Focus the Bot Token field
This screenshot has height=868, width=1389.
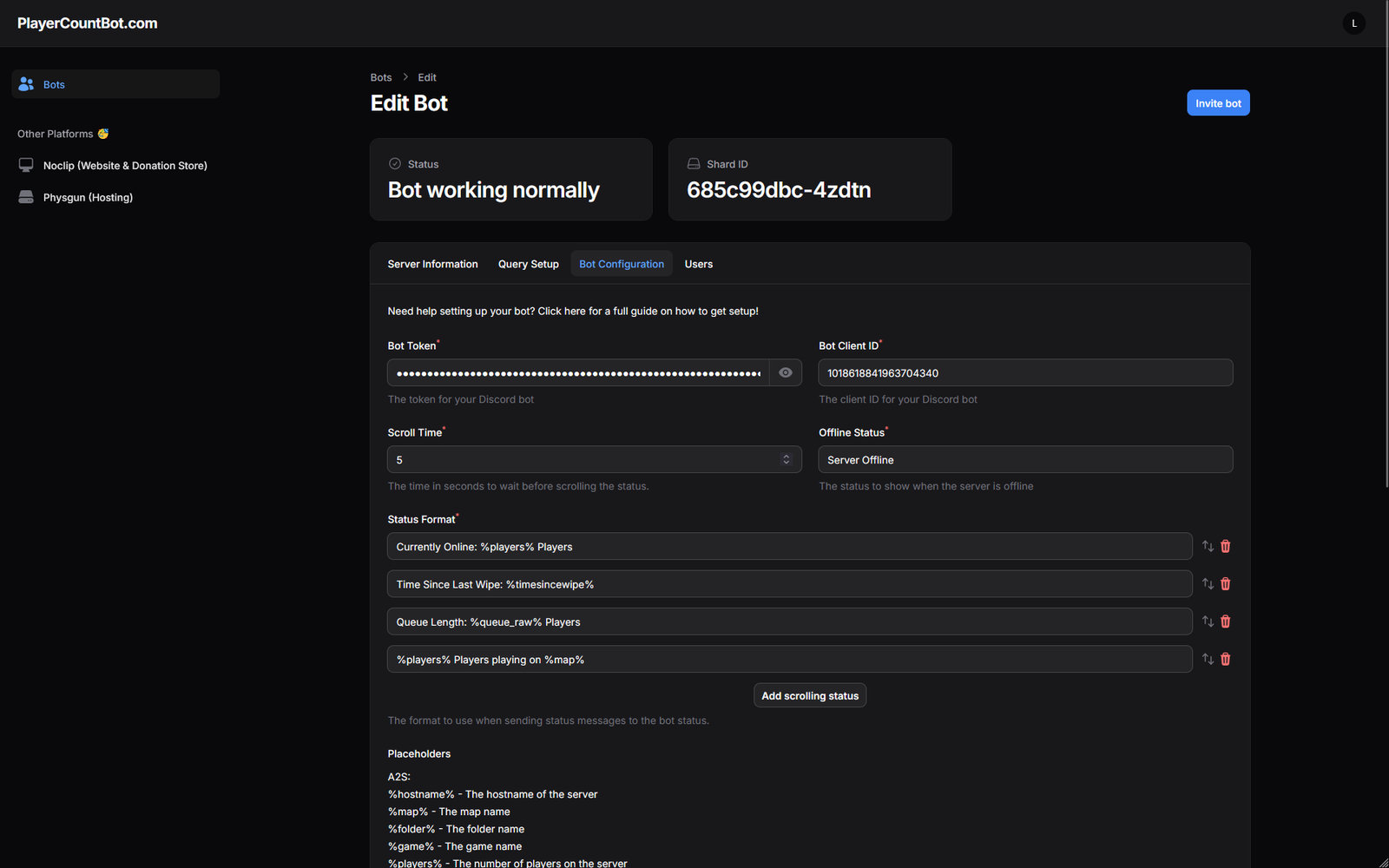[578, 372]
